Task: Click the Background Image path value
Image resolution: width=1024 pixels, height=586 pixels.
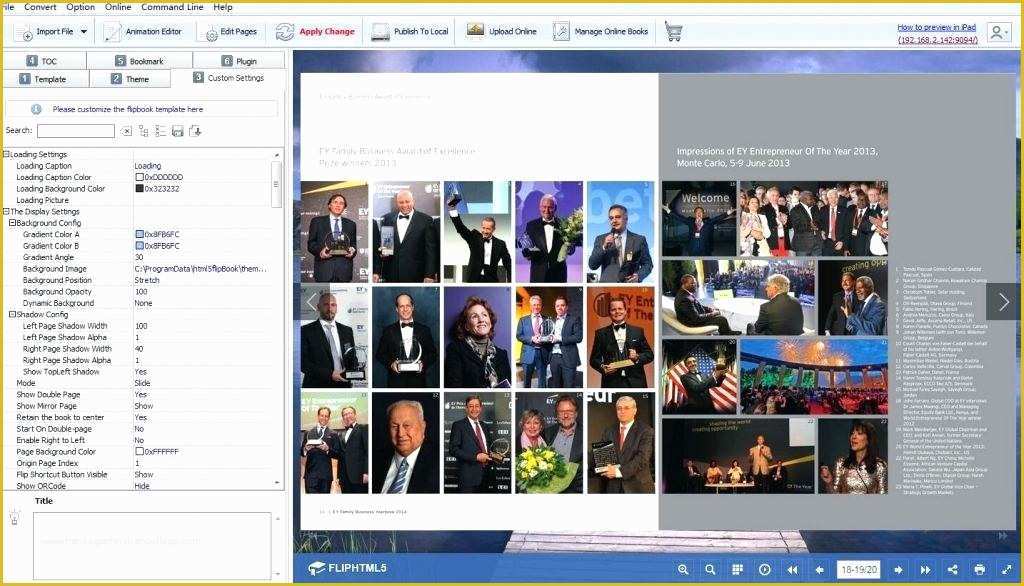Action: (200, 269)
